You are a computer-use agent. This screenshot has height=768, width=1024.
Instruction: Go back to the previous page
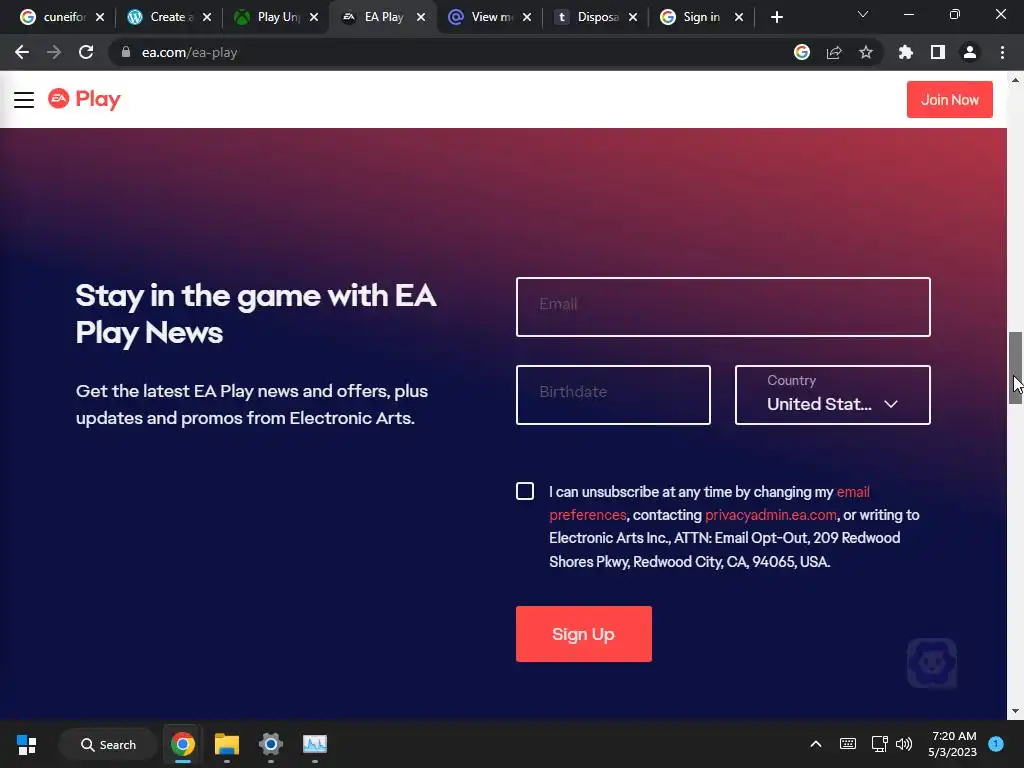coord(22,52)
